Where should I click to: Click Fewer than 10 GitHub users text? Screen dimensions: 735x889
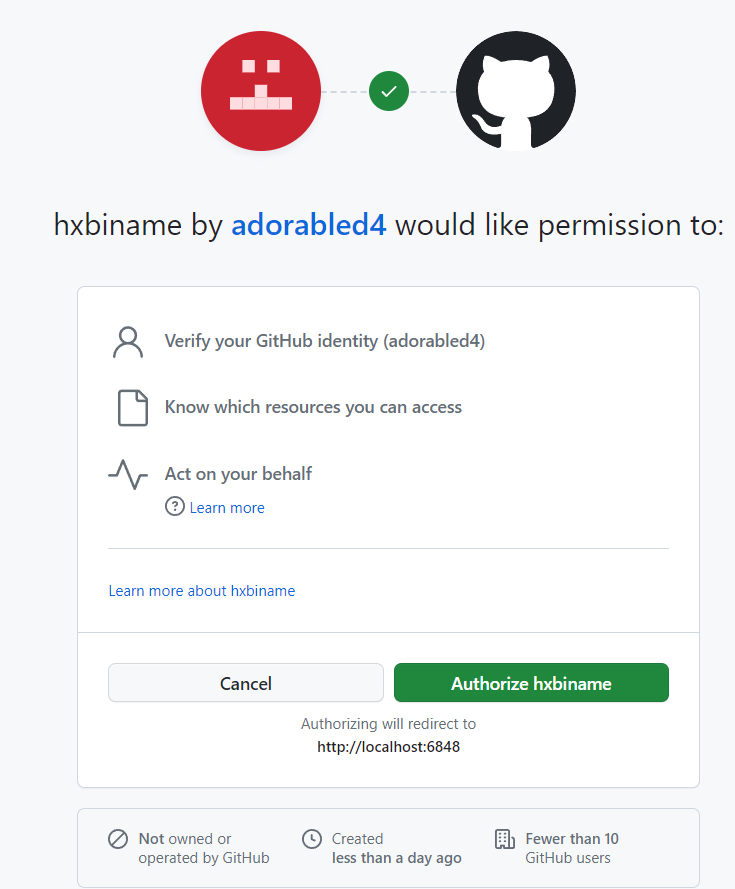[x=571, y=848]
